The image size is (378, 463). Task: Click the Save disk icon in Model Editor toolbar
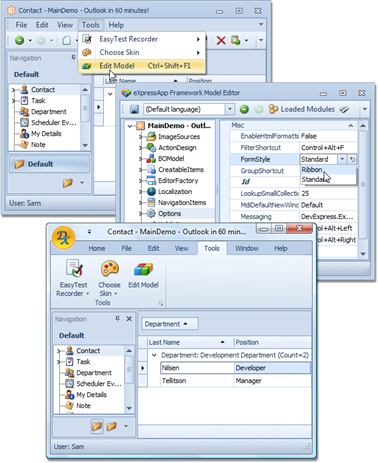(134, 109)
